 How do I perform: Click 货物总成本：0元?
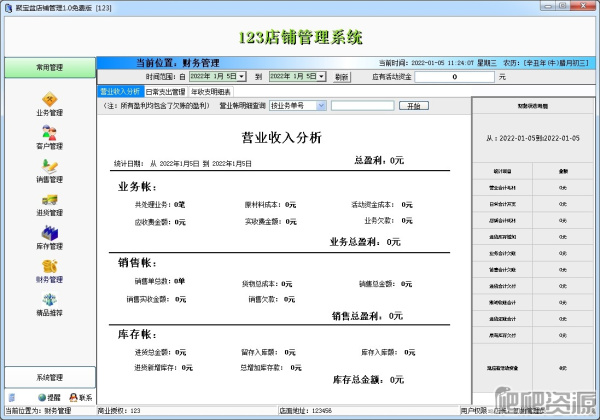click(x=267, y=284)
